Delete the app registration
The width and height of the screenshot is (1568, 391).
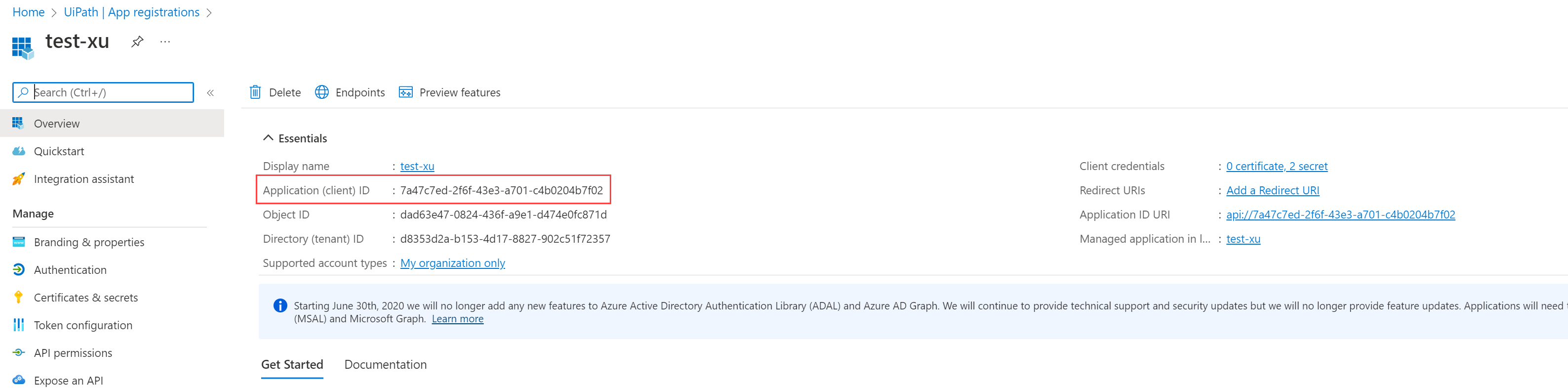tap(275, 92)
